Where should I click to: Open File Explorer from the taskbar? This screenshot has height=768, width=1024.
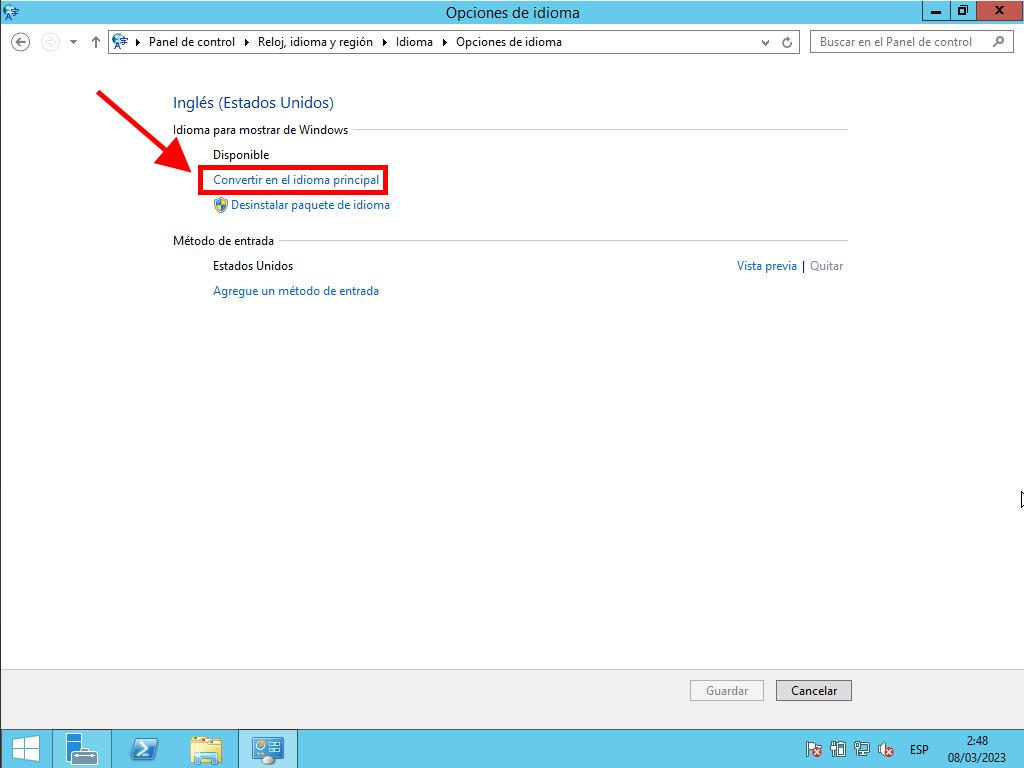(206, 748)
